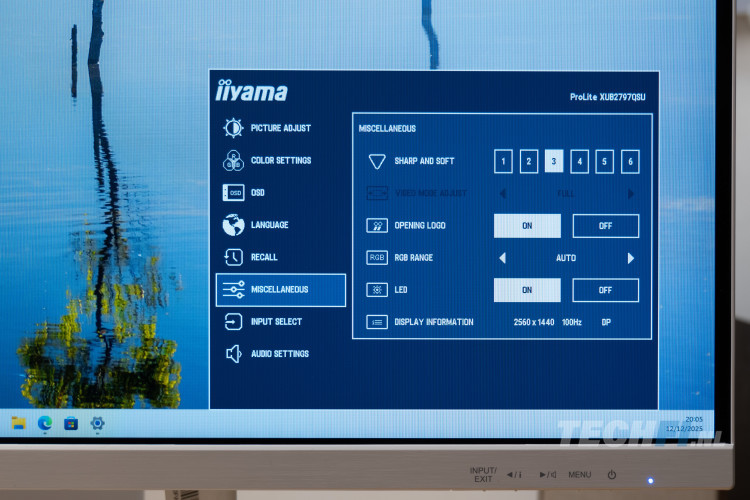Switch the LED setting to OFF
Image resolution: width=750 pixels, height=500 pixels.
(605, 290)
